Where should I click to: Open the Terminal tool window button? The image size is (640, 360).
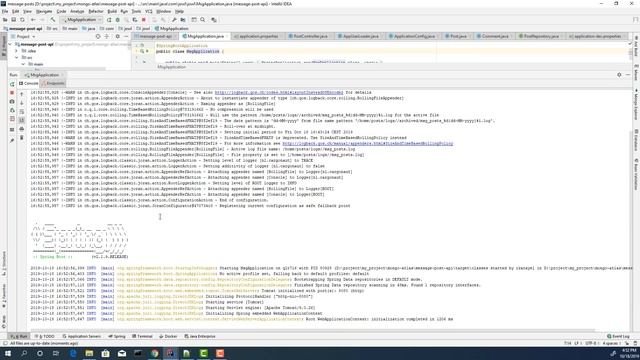(x=142, y=336)
